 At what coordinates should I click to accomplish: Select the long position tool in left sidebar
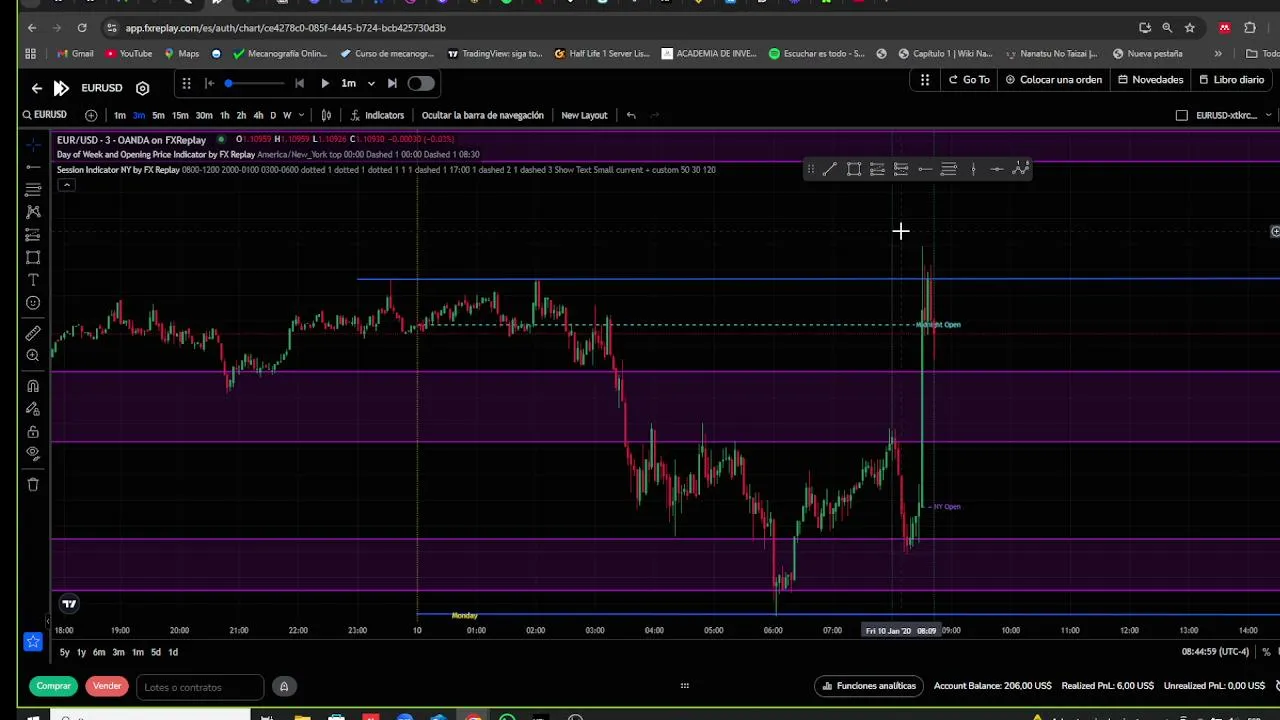click(x=33, y=235)
